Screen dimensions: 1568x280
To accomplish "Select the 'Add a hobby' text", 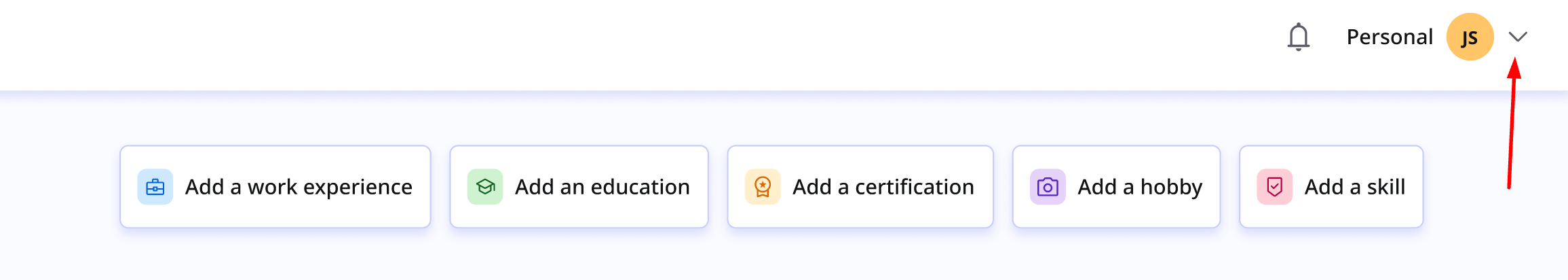I will coord(1140,187).
